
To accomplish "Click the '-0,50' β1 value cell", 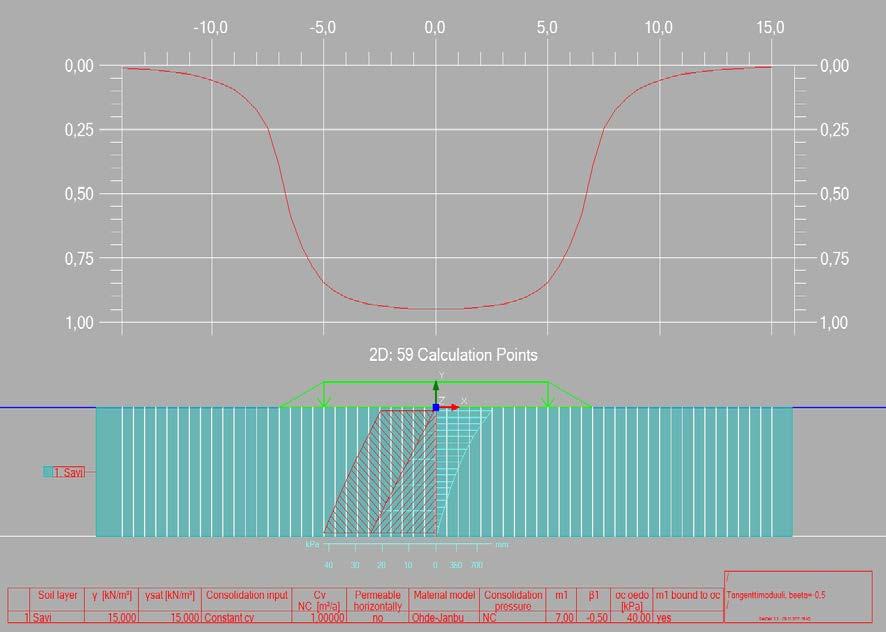I will pos(596,618).
